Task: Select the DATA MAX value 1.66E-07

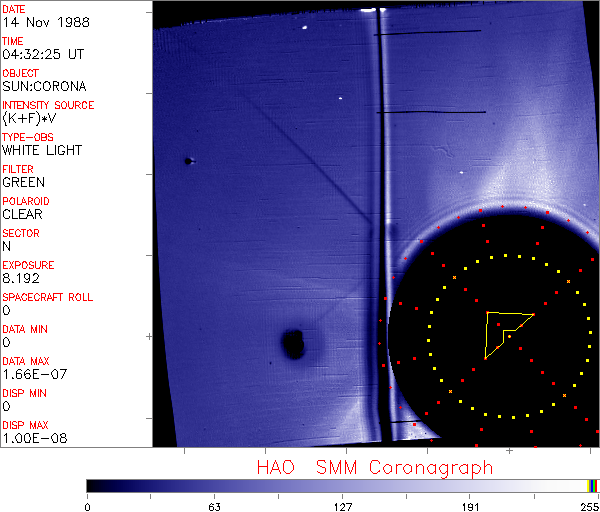Action: (30, 374)
